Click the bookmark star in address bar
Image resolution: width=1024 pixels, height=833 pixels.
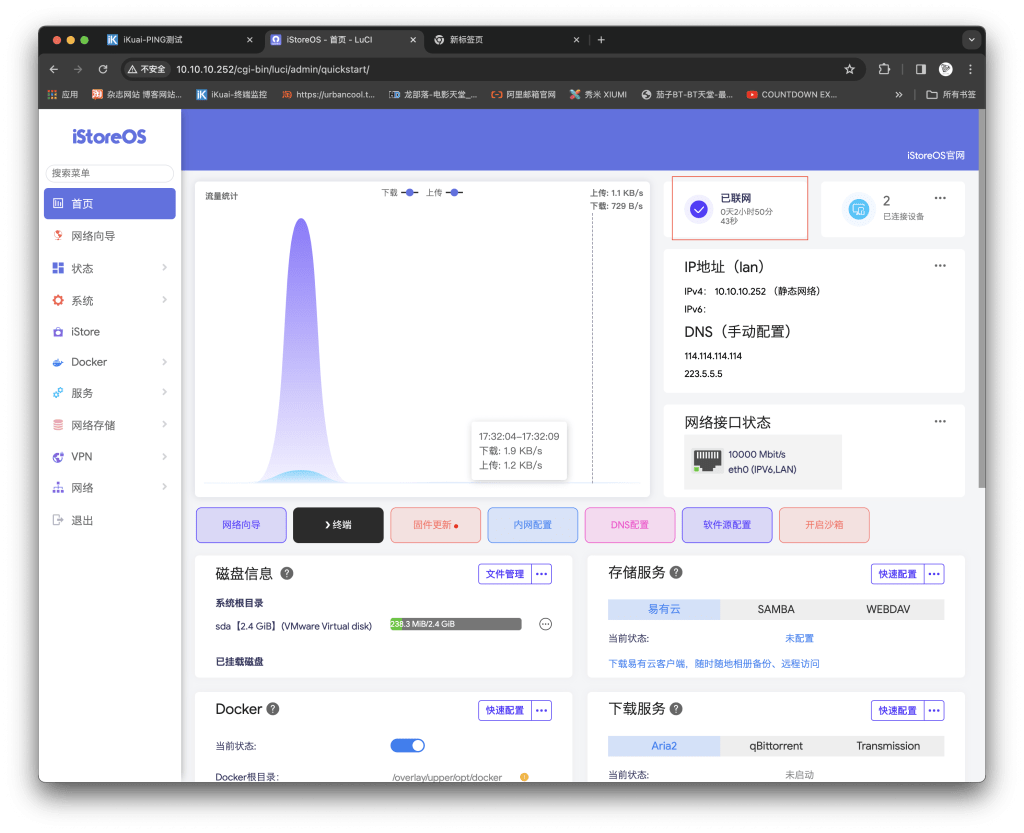[x=849, y=69]
